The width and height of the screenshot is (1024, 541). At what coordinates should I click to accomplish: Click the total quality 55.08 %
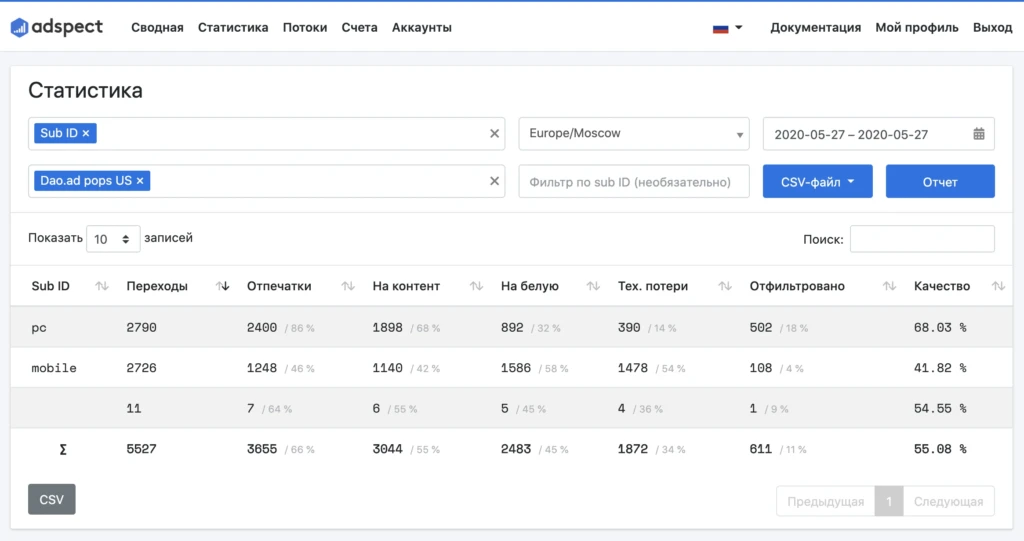pyautogui.click(x=940, y=449)
